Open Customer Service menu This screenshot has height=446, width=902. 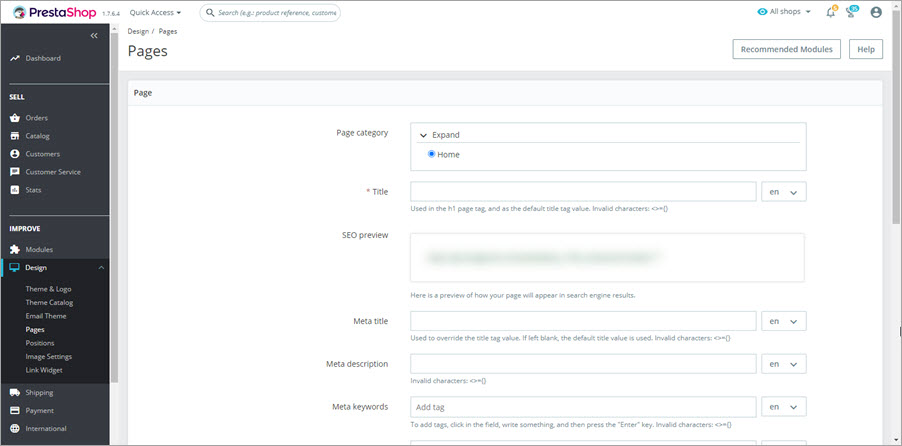tap(55, 172)
